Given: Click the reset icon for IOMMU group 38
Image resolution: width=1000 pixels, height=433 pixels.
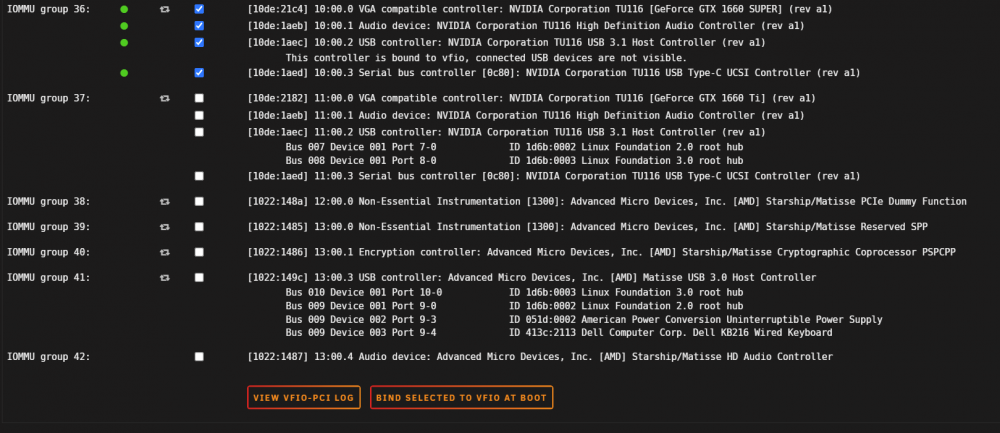Looking at the screenshot, I should [x=165, y=202].
